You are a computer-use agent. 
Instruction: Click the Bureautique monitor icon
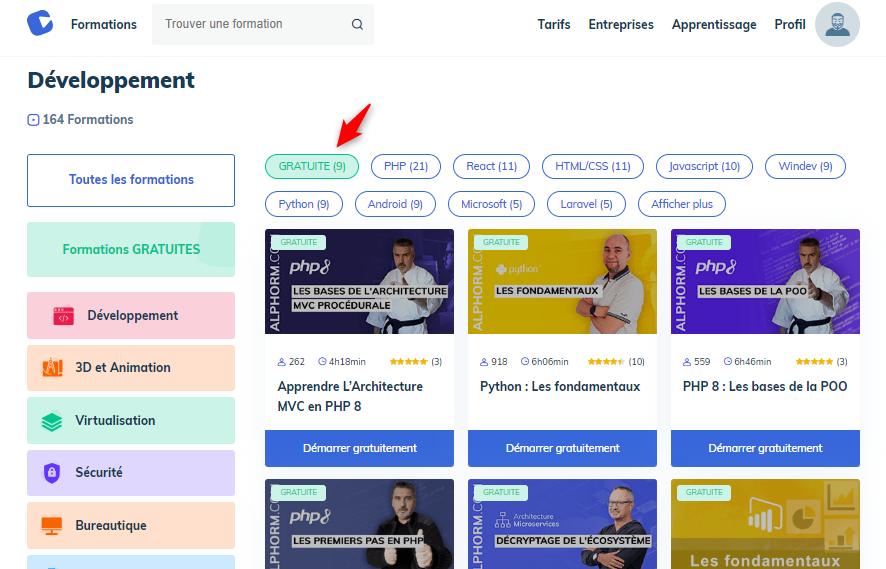pos(52,525)
